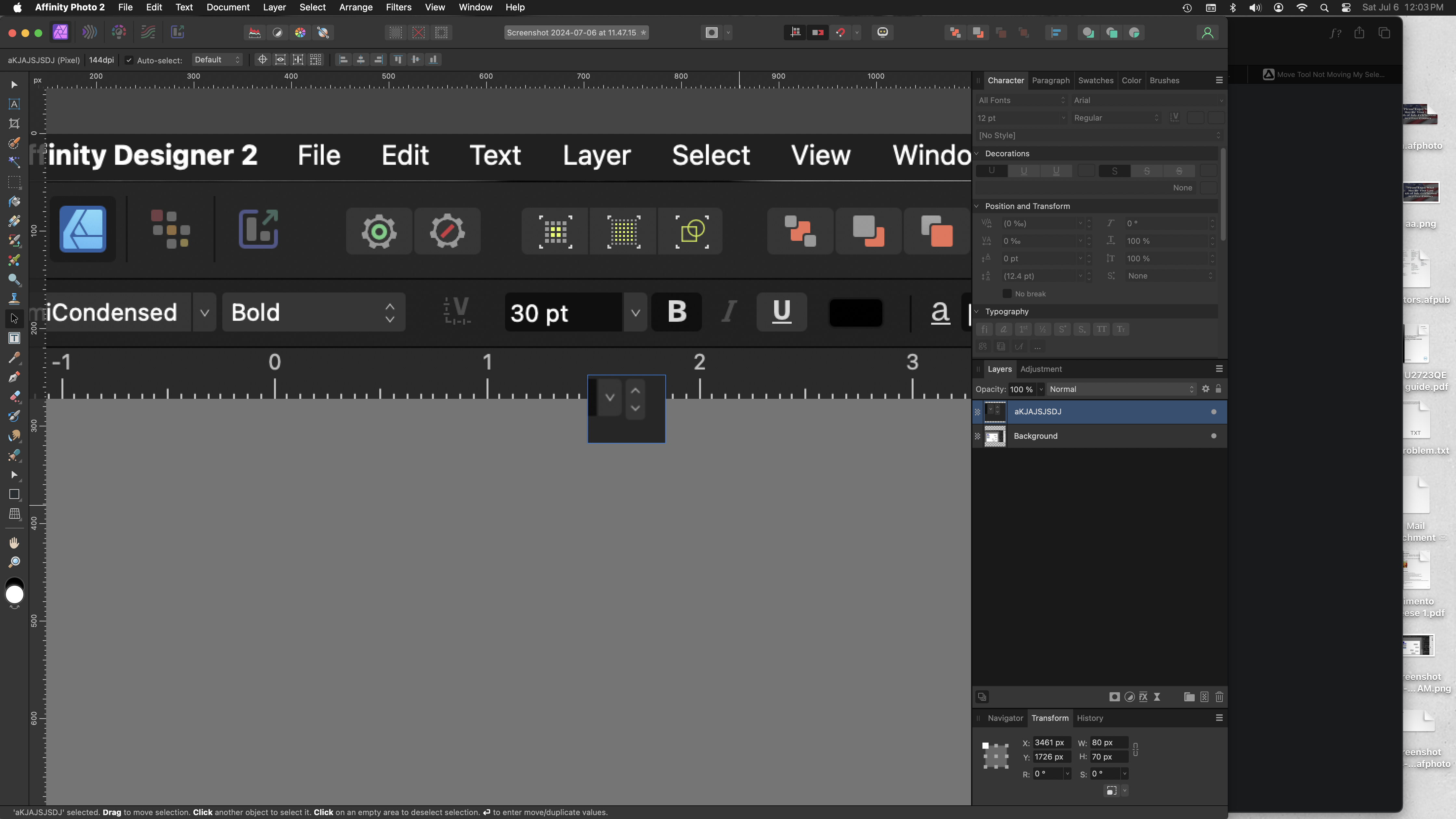
Task: Collapse the Decorations section
Action: tap(977, 154)
